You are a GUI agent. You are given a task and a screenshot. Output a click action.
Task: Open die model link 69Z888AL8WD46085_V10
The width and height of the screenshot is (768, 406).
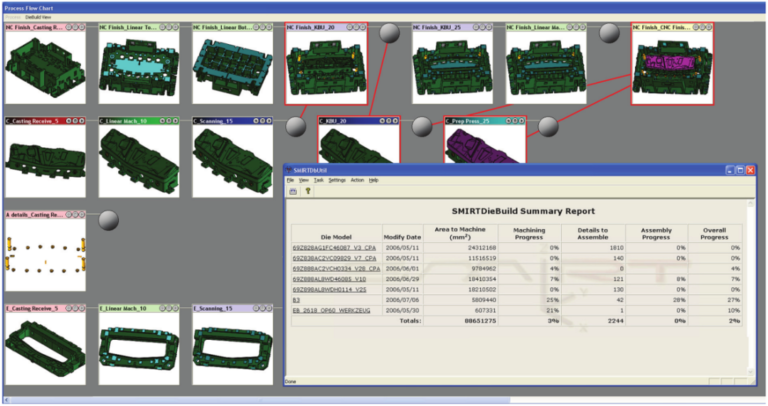pos(329,279)
